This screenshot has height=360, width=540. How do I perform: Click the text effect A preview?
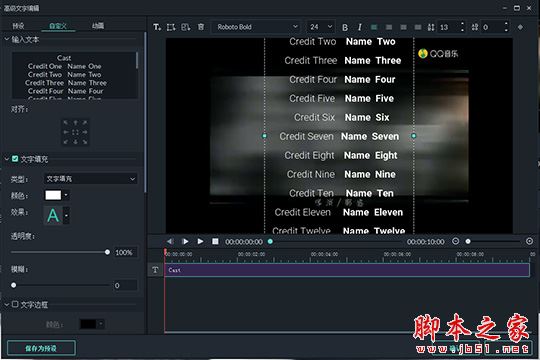tap(53, 216)
